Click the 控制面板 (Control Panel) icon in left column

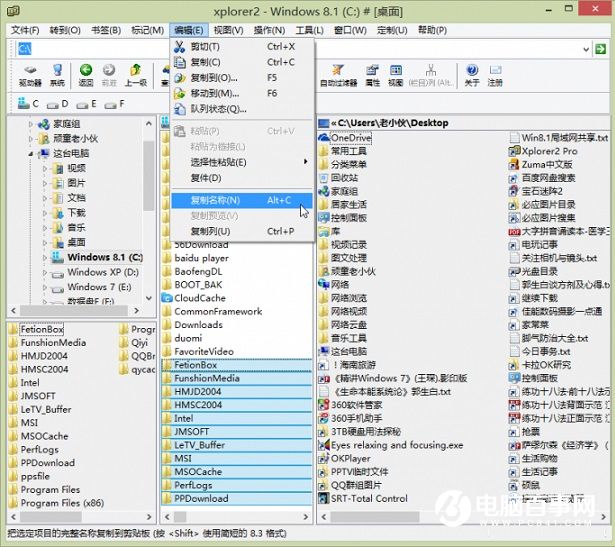pos(324,218)
